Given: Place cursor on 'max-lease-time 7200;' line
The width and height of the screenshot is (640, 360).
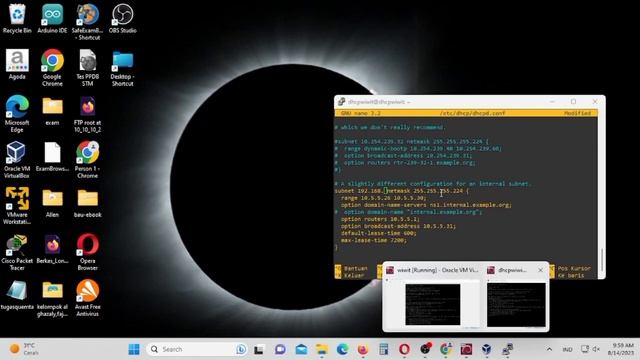Looking at the screenshot, I should 373,240.
